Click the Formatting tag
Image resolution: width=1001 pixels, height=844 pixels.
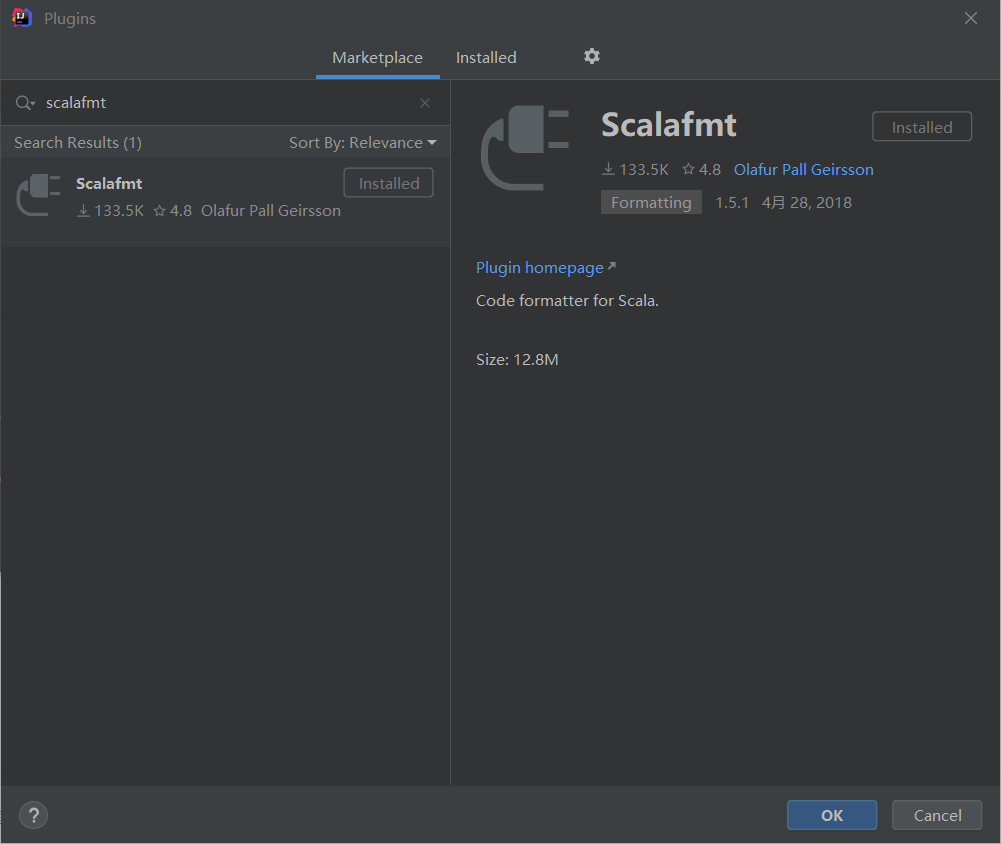point(651,202)
